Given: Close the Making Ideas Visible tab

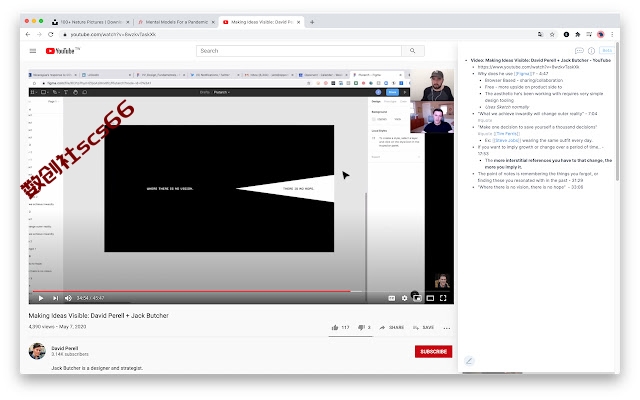Looking at the screenshot, I should pos(298,22).
